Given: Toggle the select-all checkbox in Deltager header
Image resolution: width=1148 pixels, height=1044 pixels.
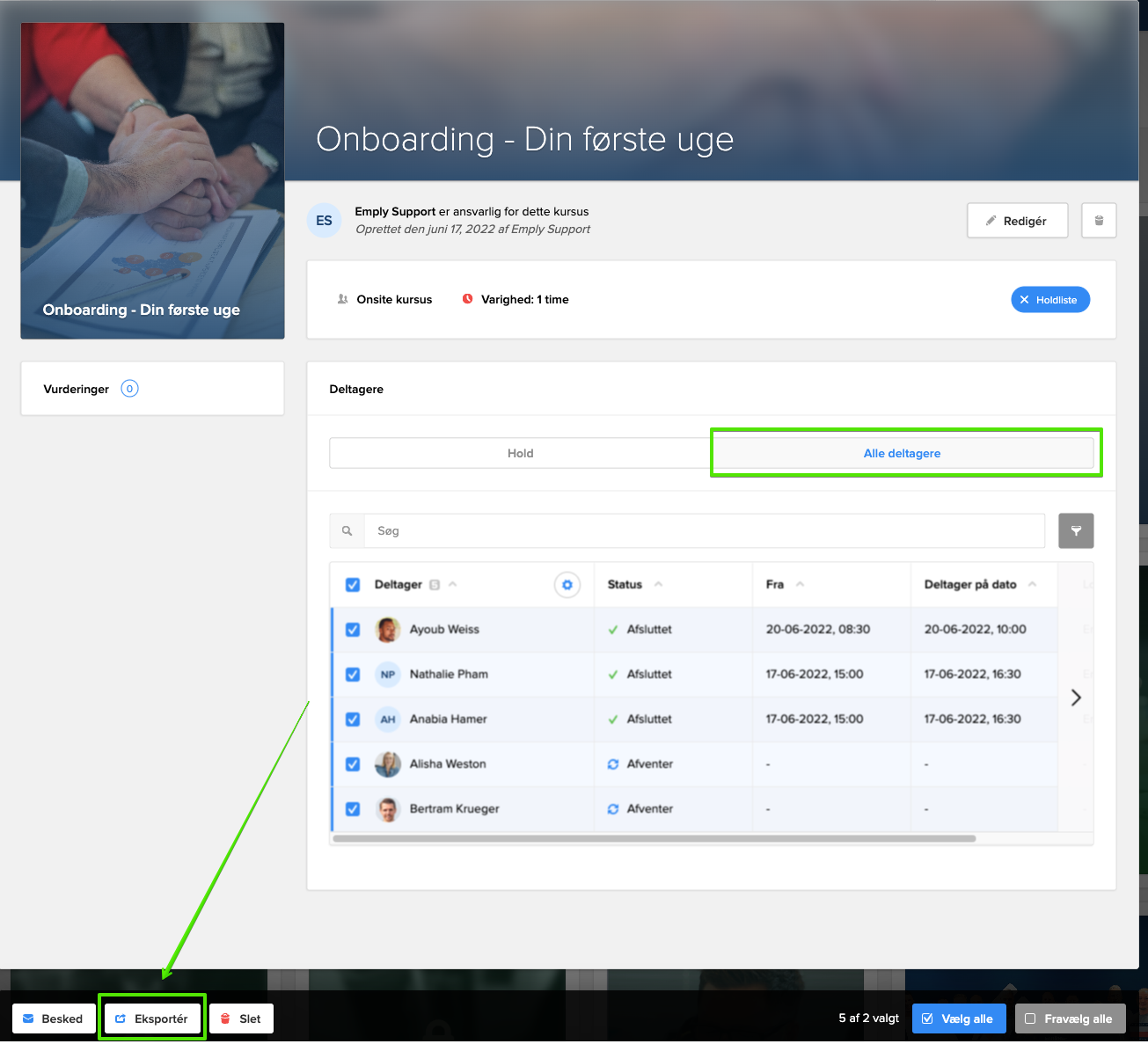Looking at the screenshot, I should click(x=353, y=585).
